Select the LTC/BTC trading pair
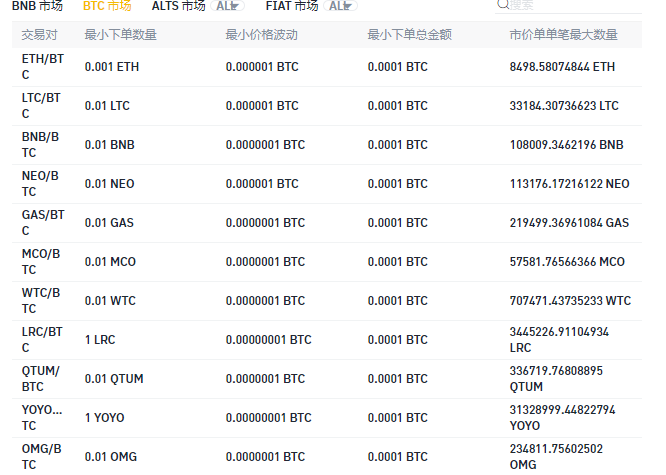Screen dimensions: 666x475 42,106
